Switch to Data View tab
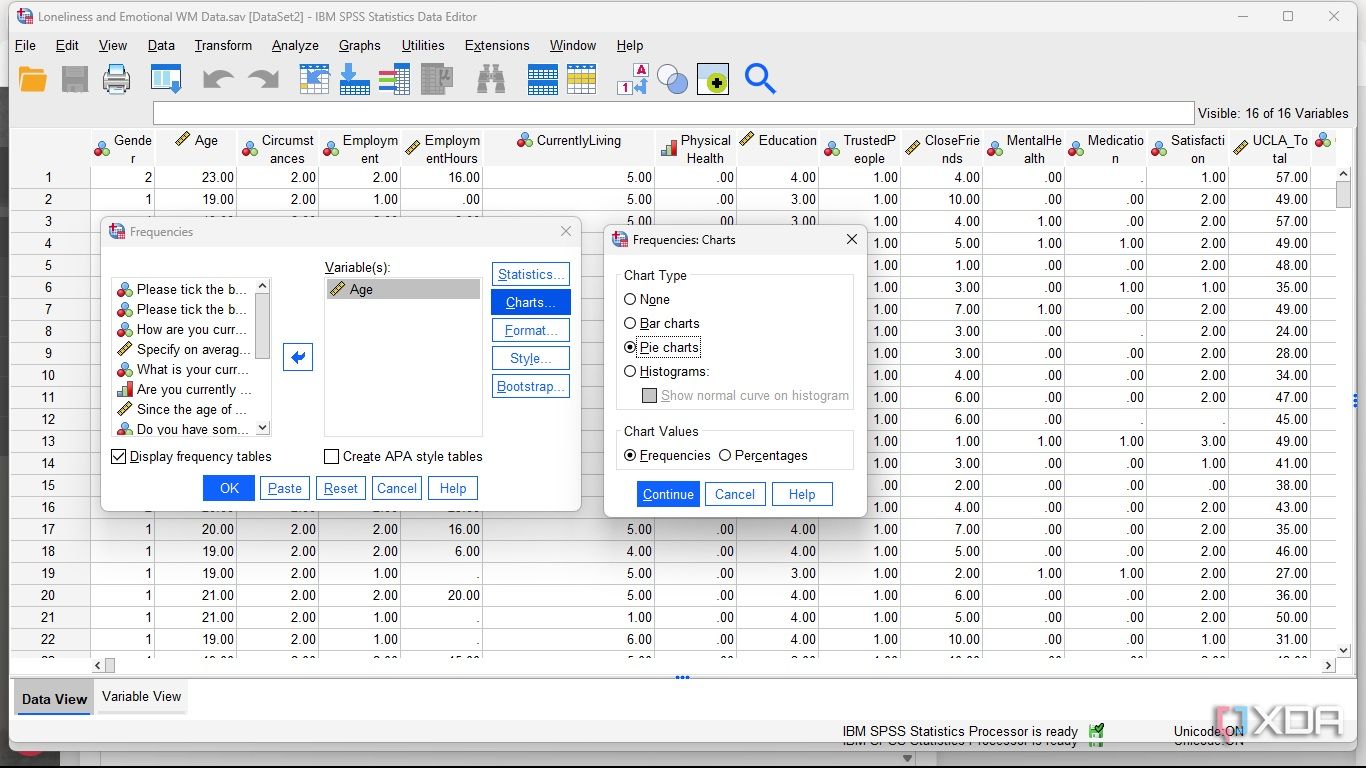The image size is (1366, 768). pyautogui.click(x=55, y=699)
